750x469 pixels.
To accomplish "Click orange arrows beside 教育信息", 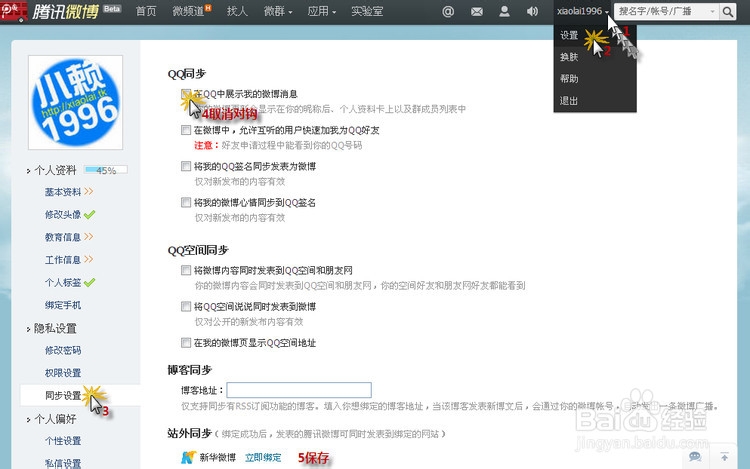I will coord(88,237).
